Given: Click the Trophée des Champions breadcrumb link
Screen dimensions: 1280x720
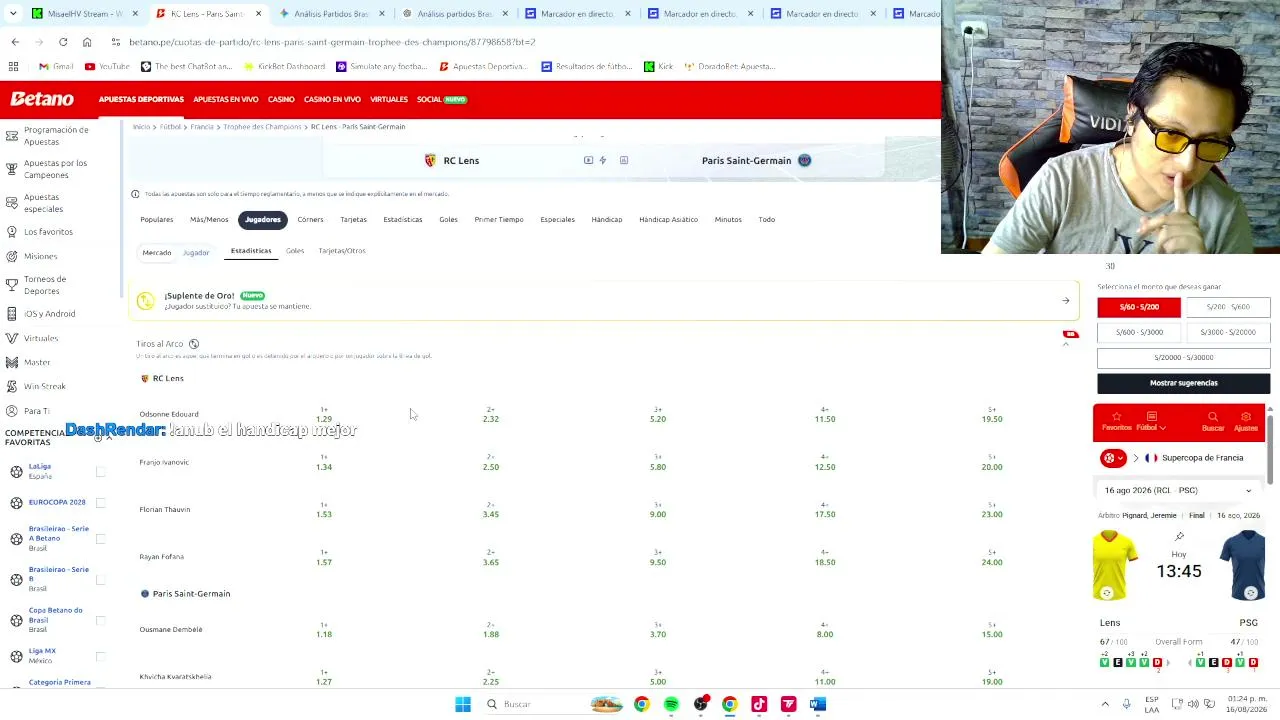Looking at the screenshot, I should 262,127.
